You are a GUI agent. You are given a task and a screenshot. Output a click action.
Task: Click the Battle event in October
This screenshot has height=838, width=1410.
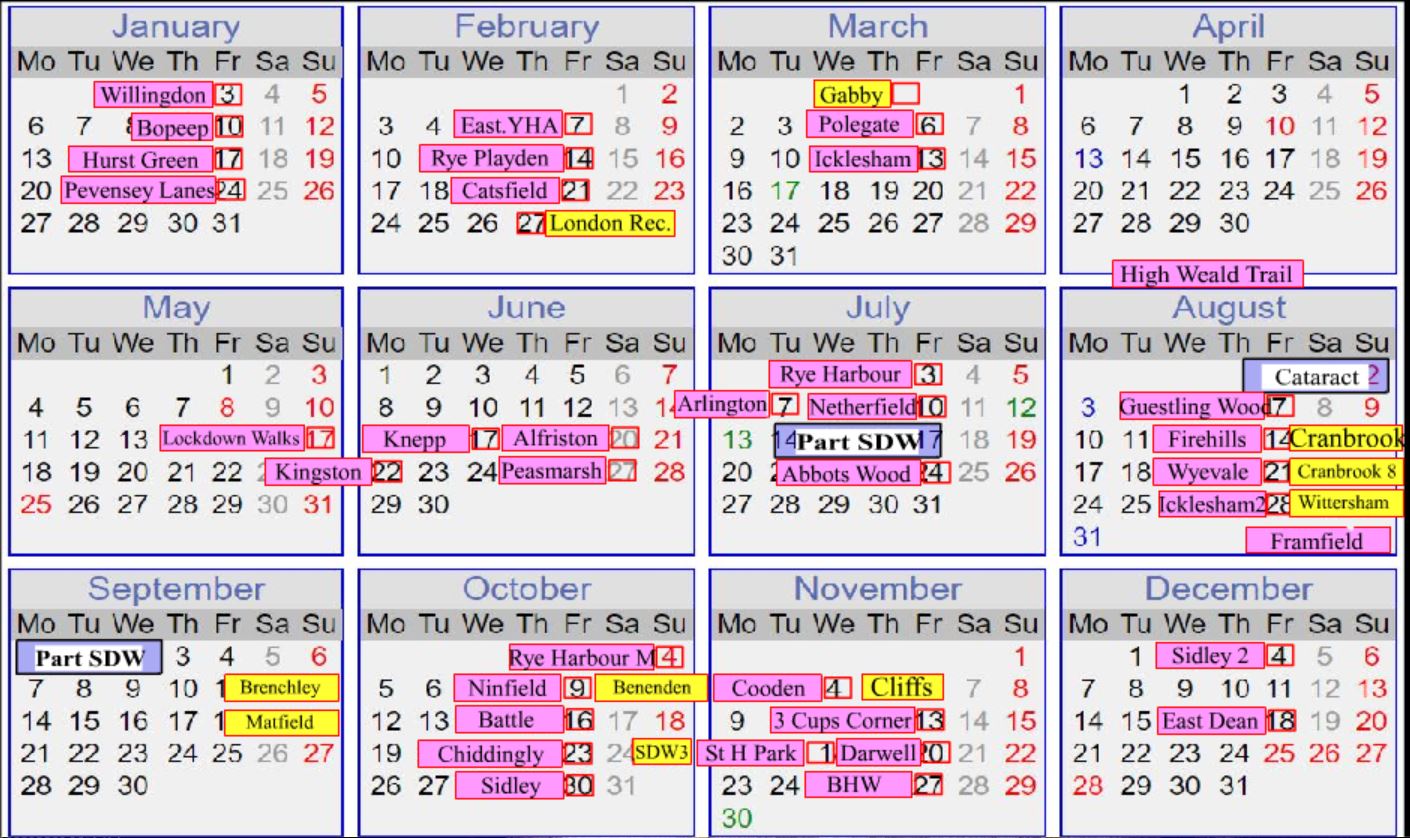[x=507, y=720]
